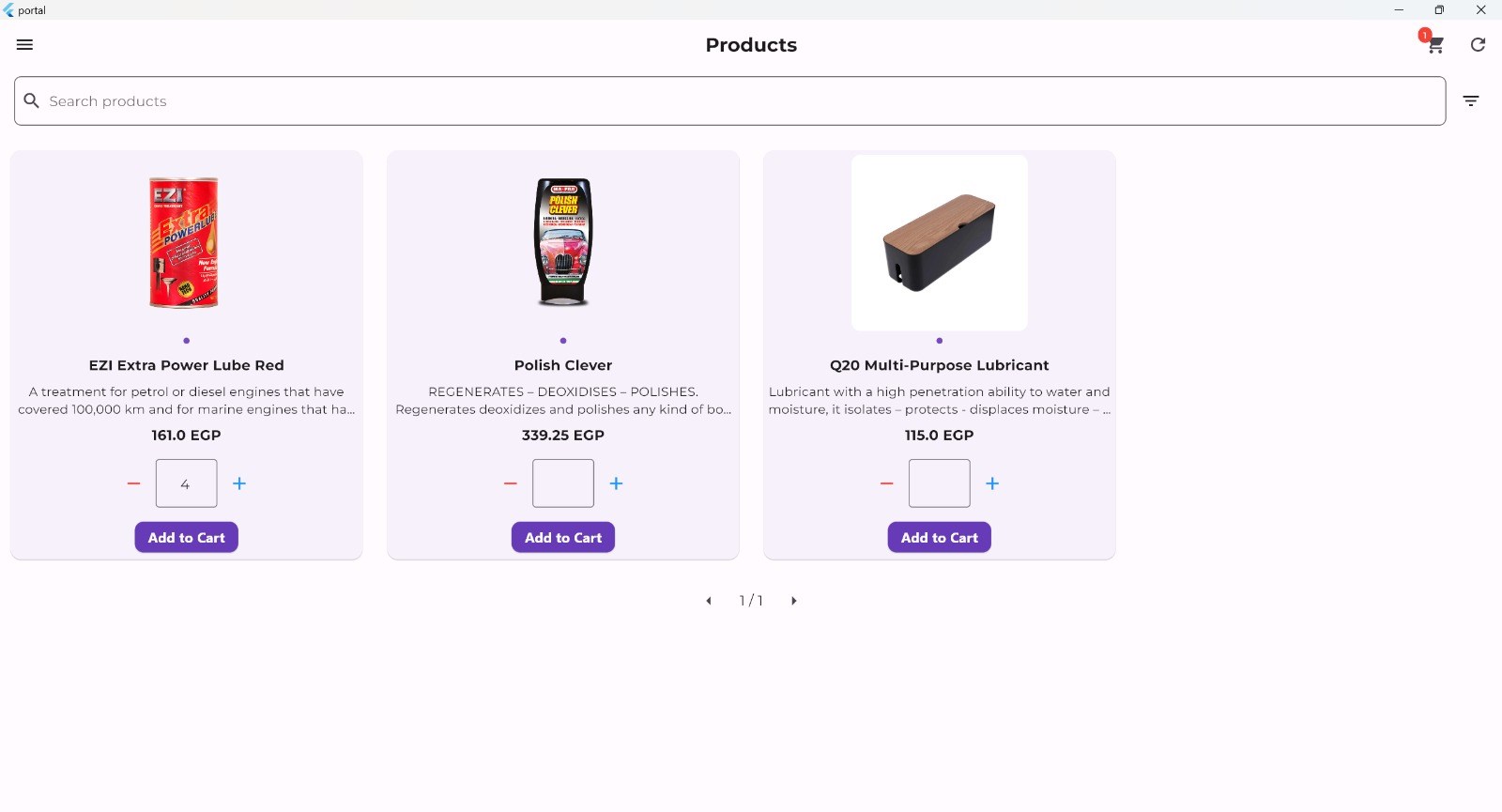Open the product filter options

tap(1471, 101)
